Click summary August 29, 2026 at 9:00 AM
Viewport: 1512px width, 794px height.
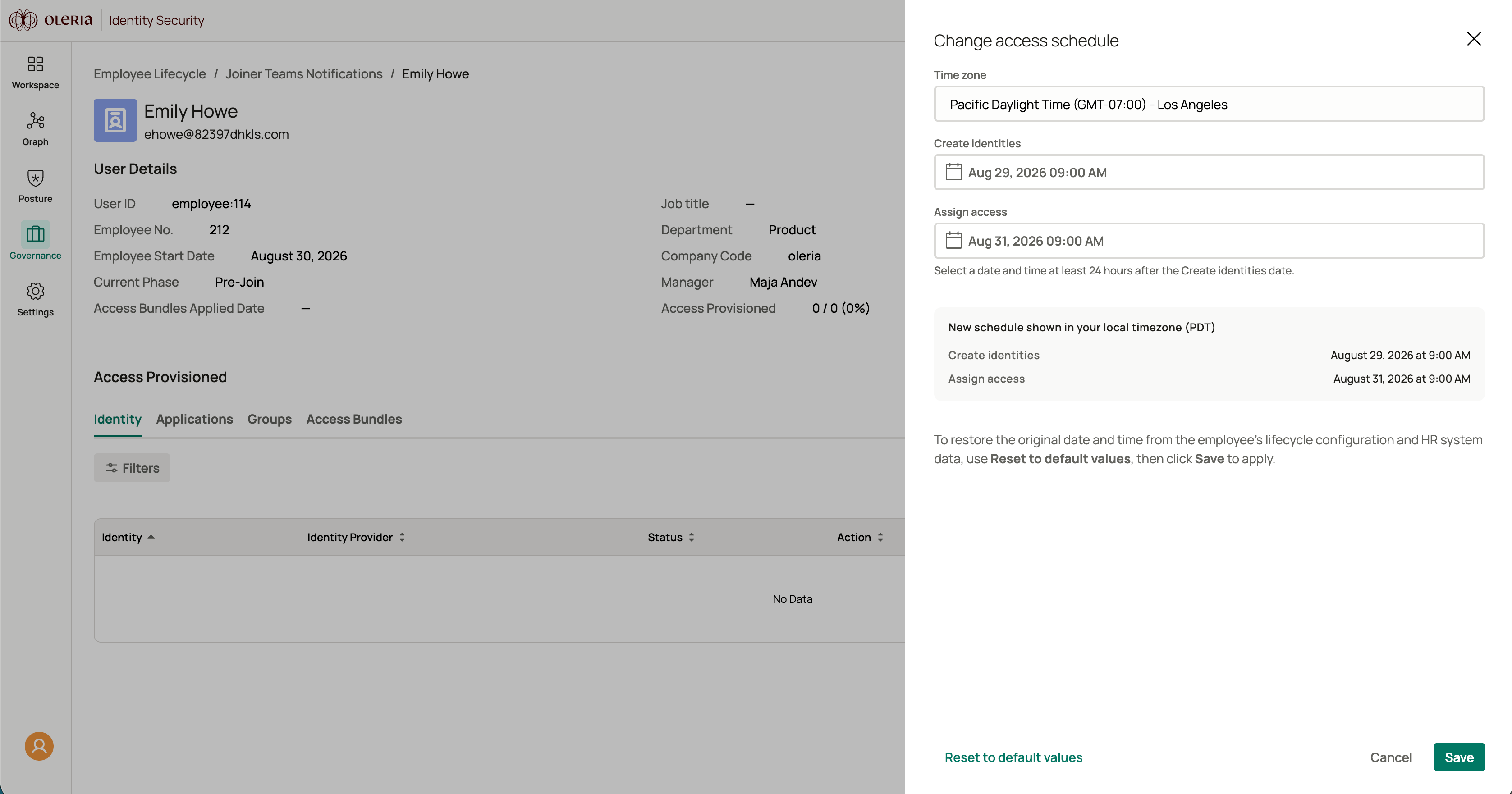click(x=1400, y=355)
